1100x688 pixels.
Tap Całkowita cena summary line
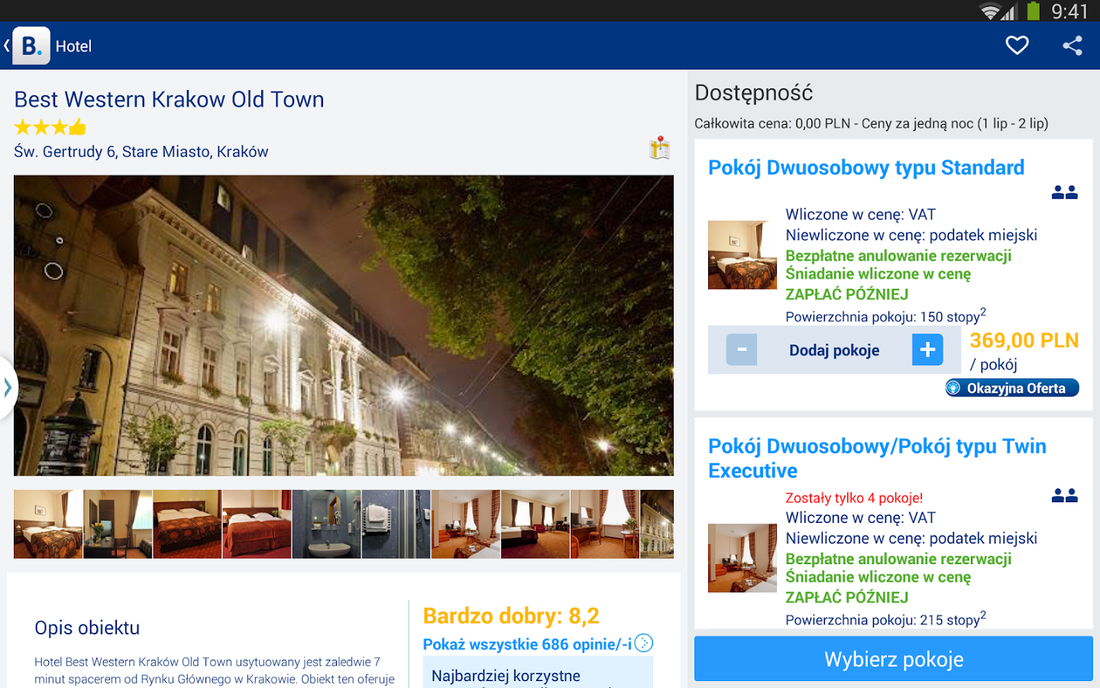coord(871,123)
